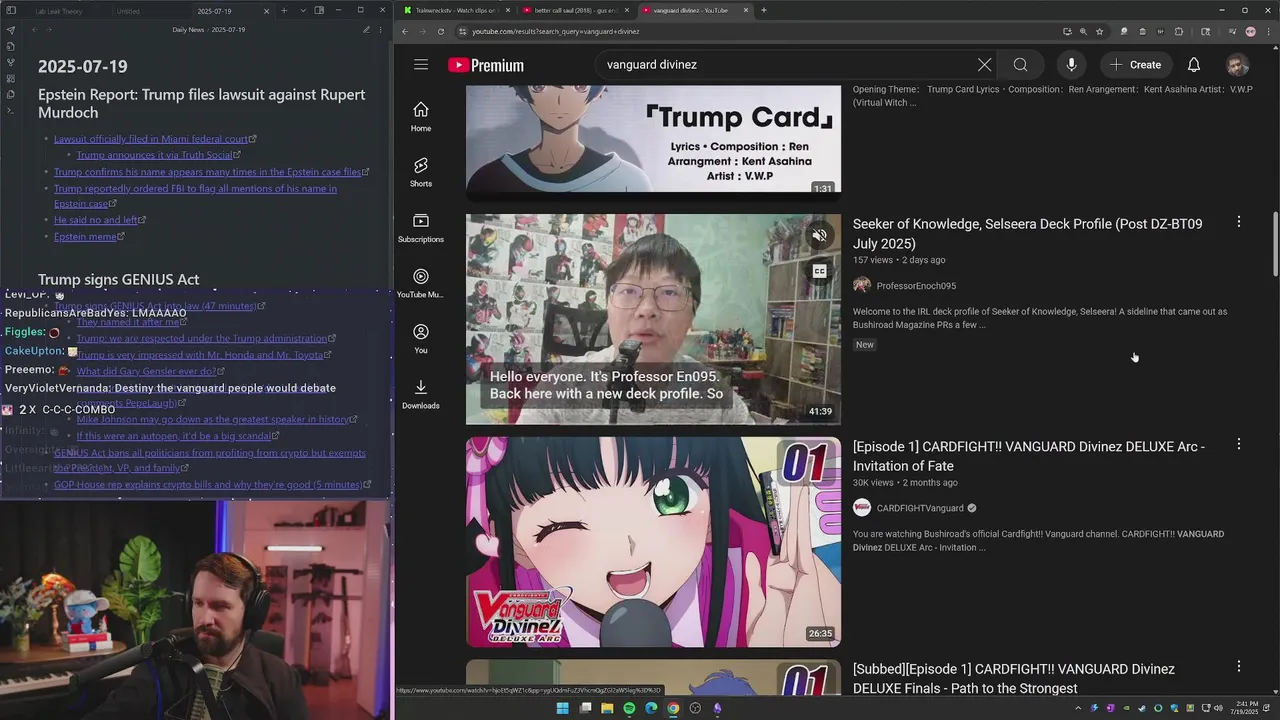Switch to Lab Leak Theory note tab
The width and height of the screenshot is (1280, 720).
[59, 11]
